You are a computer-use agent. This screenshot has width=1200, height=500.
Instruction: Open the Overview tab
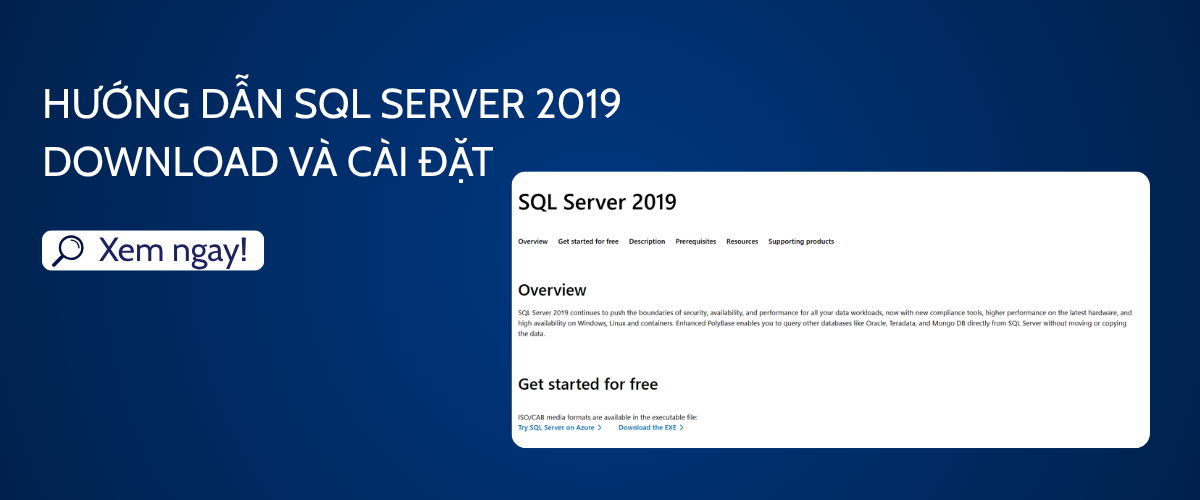point(533,241)
